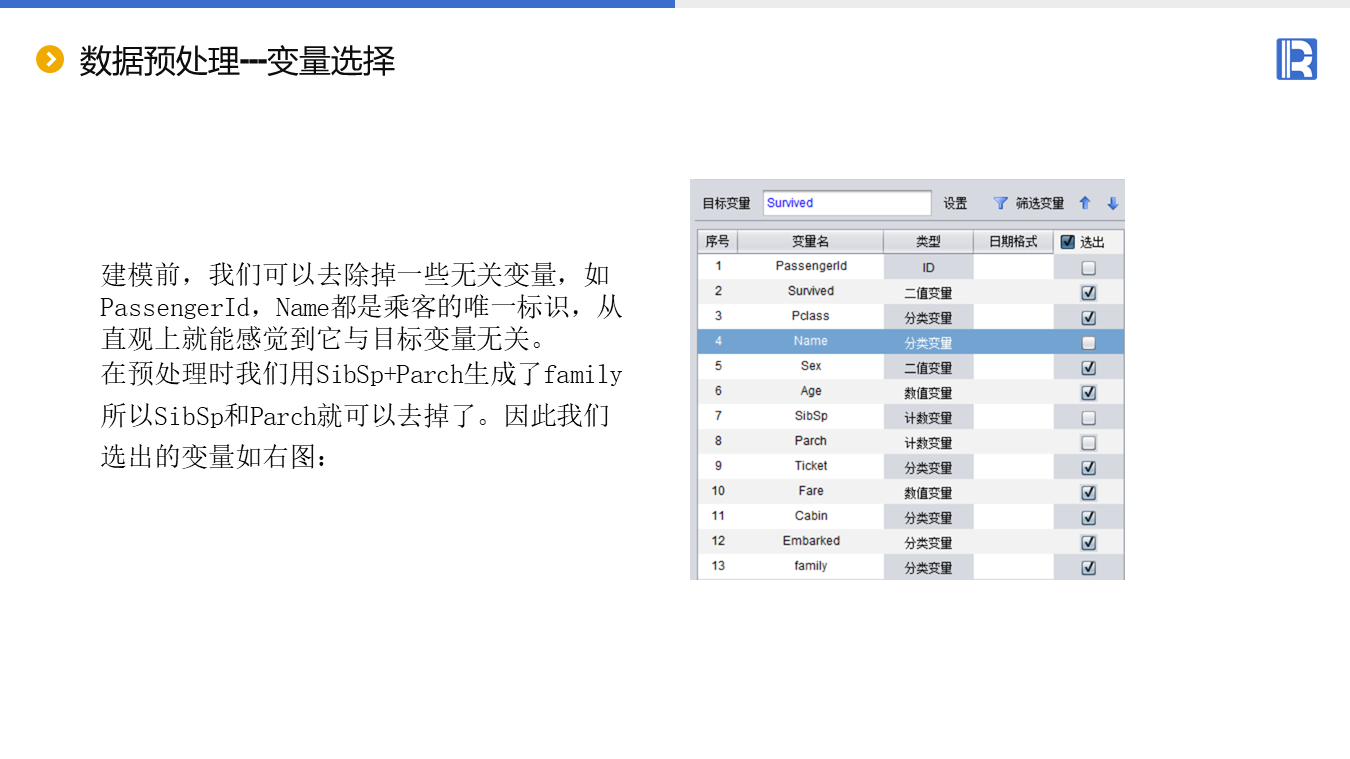Image resolution: width=1350 pixels, height=759 pixels.
Task: Uncheck the Age row checkbox
Action: 1089,393
